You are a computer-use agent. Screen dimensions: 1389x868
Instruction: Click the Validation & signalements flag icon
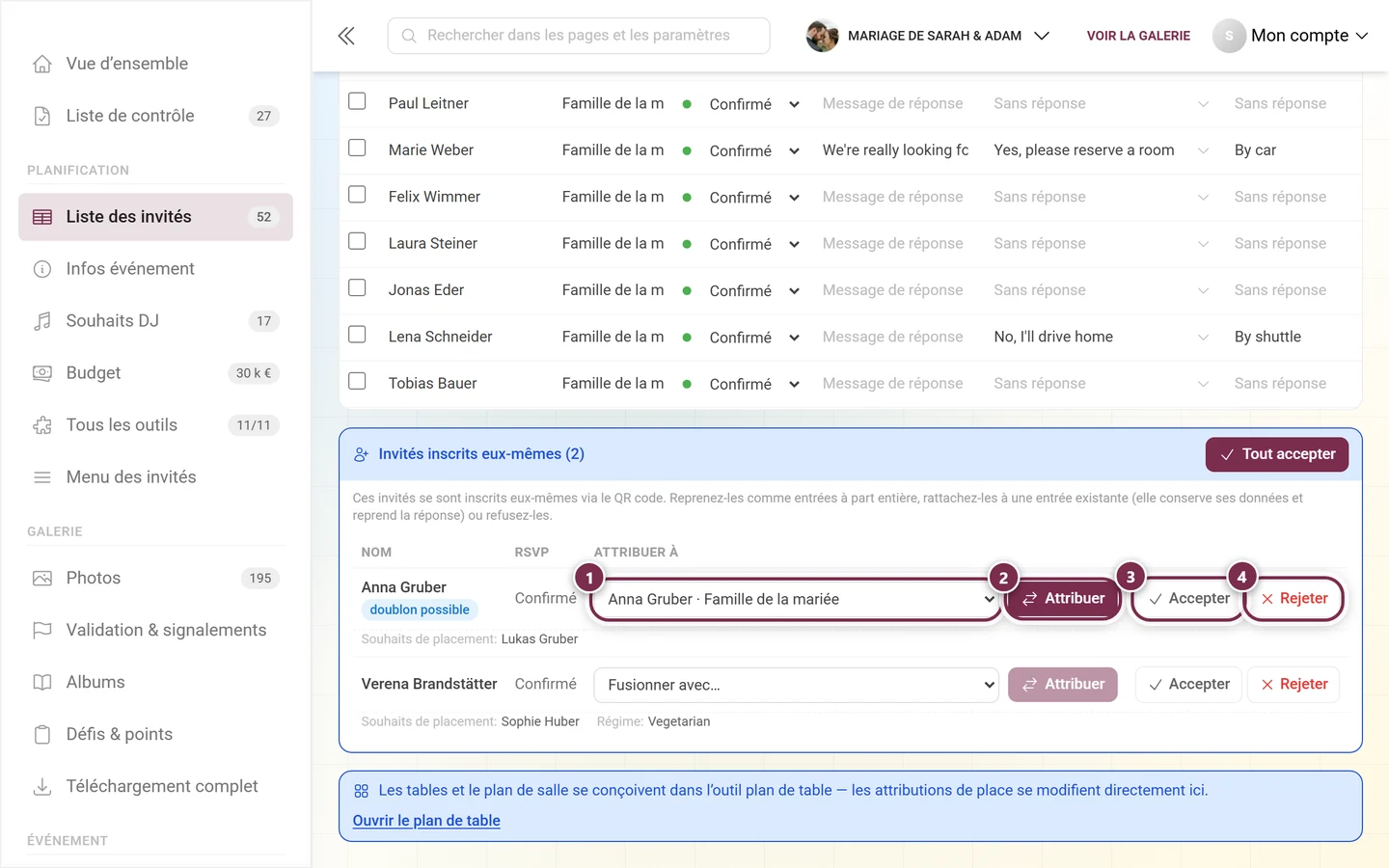click(42, 631)
